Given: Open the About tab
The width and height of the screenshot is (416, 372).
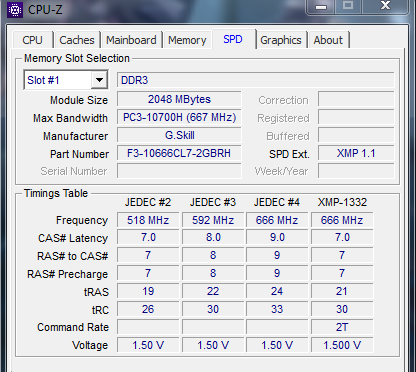Looking at the screenshot, I should (x=328, y=40).
